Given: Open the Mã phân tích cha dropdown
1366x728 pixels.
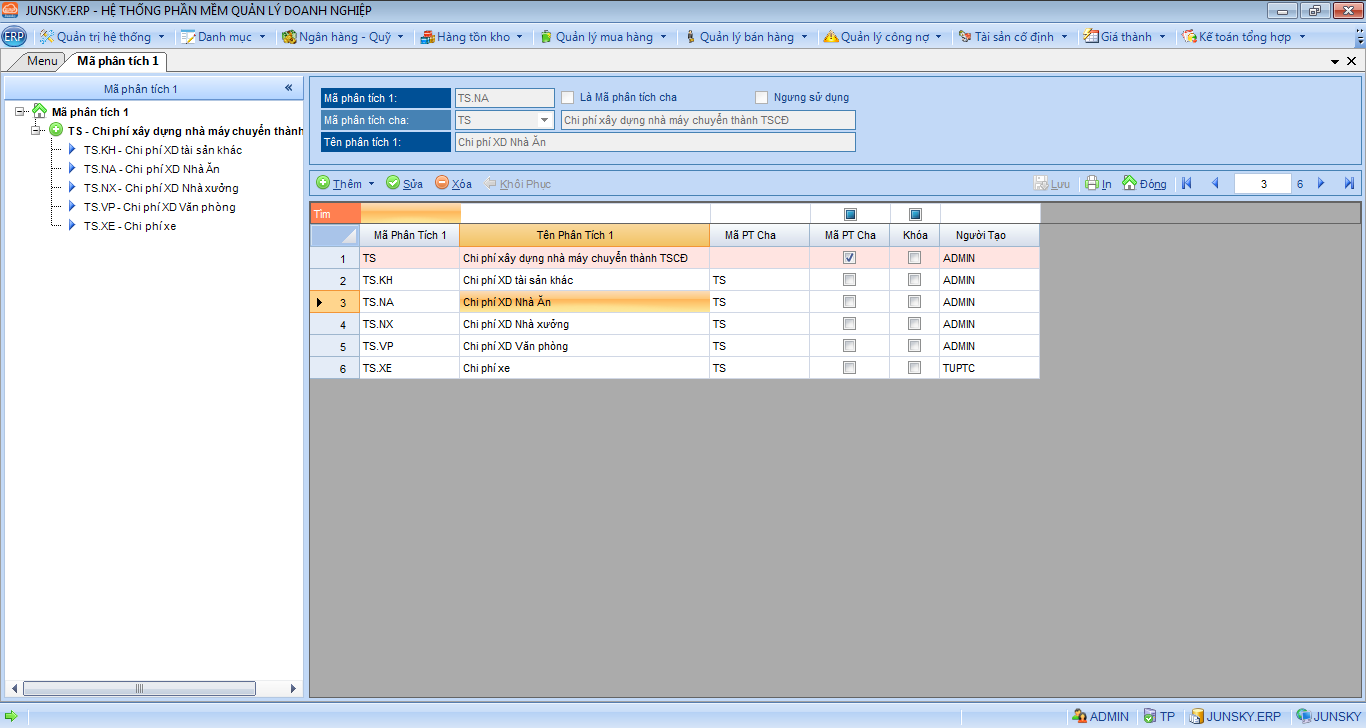Looking at the screenshot, I should point(545,120).
